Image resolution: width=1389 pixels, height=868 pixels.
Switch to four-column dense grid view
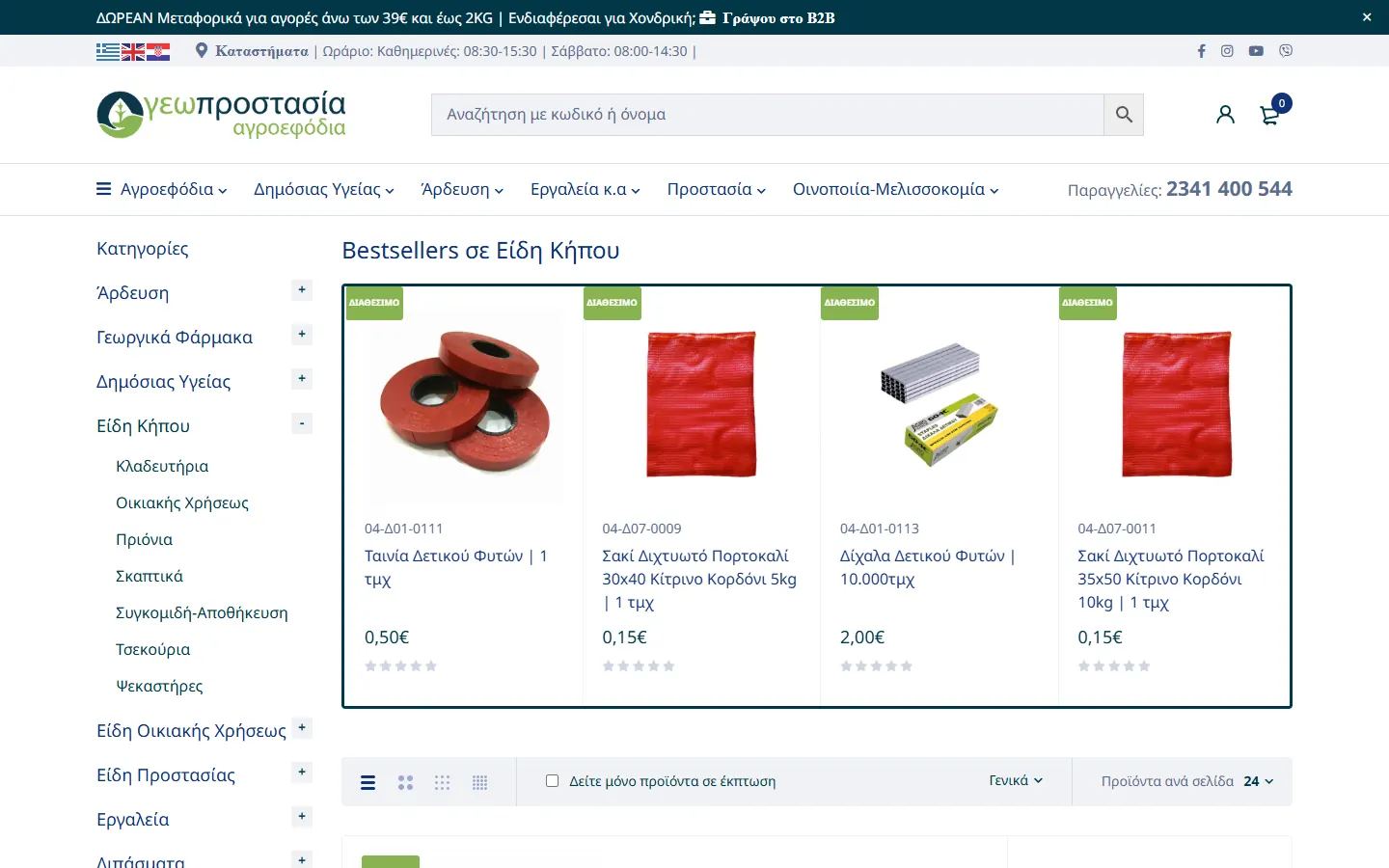pyautogui.click(x=479, y=782)
